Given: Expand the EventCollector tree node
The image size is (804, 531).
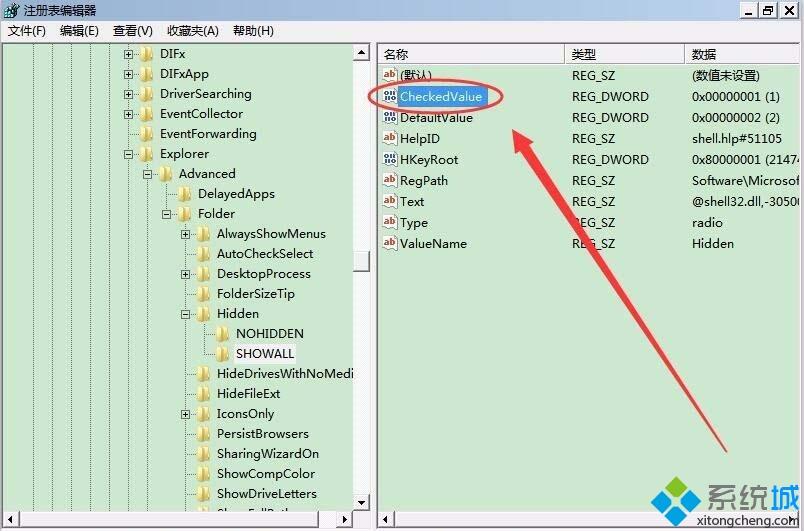Looking at the screenshot, I should point(128,114).
